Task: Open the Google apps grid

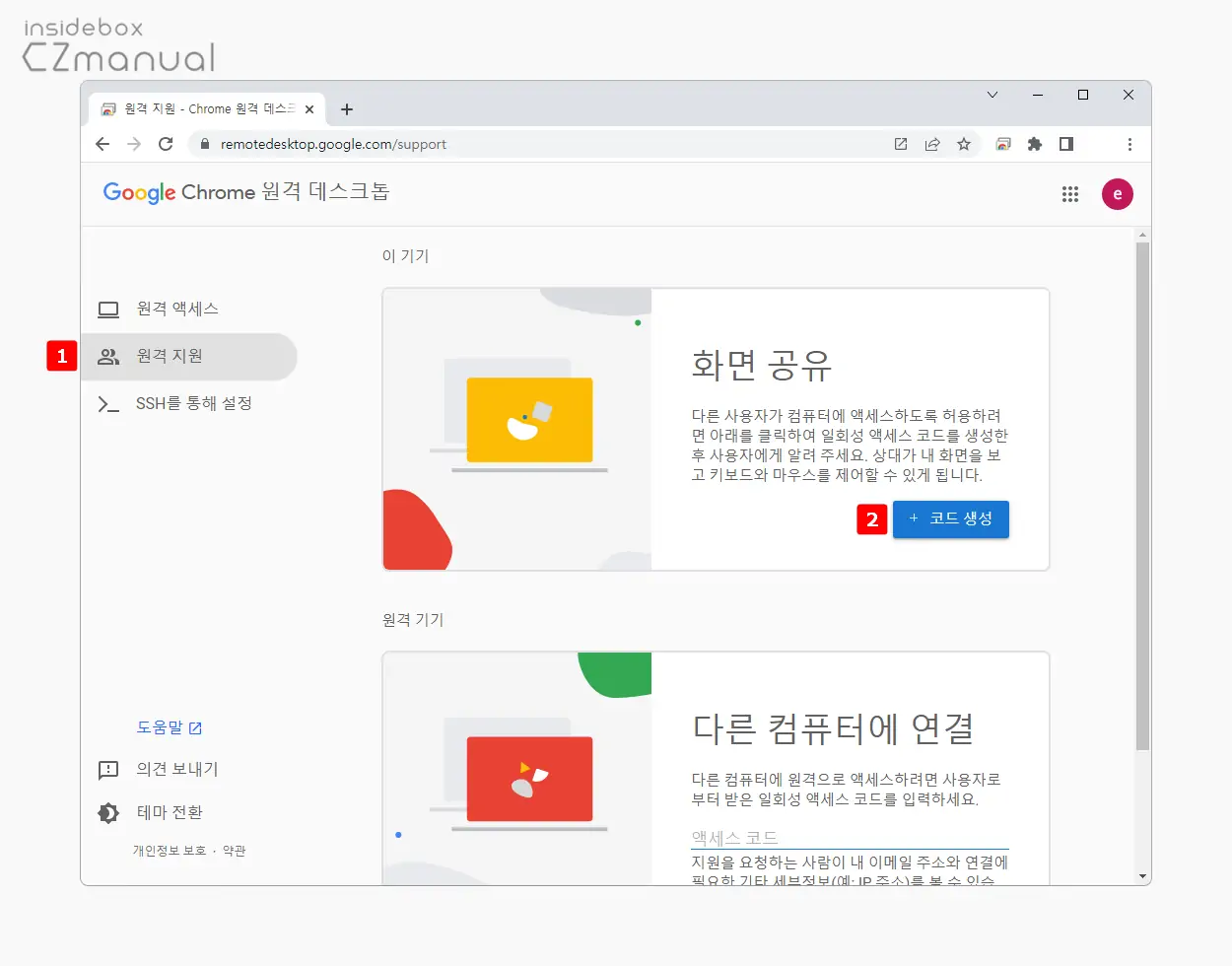Action: pos(1070,194)
